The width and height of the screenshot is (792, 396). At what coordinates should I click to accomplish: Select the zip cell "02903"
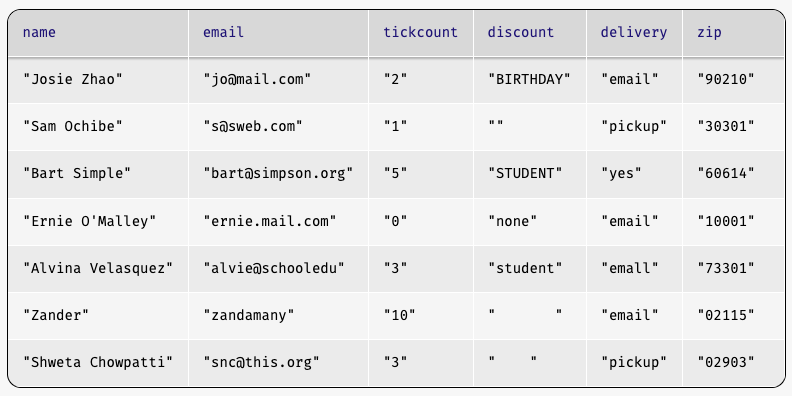tap(733, 363)
